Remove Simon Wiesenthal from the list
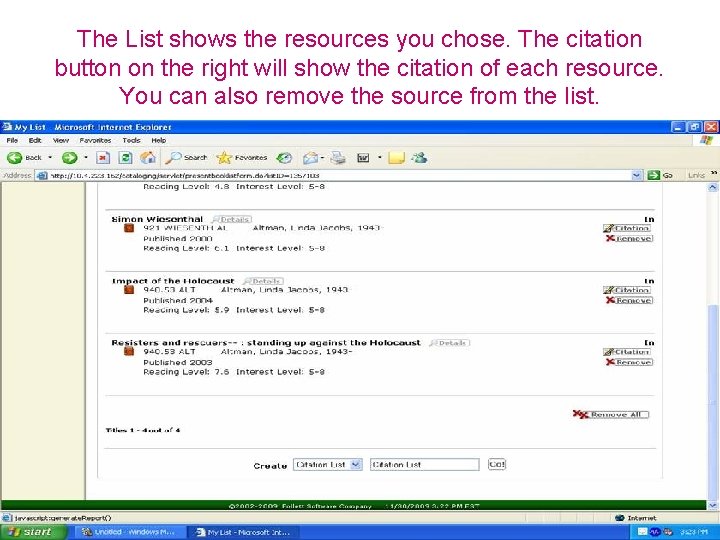The height and width of the screenshot is (540, 720). (629, 238)
